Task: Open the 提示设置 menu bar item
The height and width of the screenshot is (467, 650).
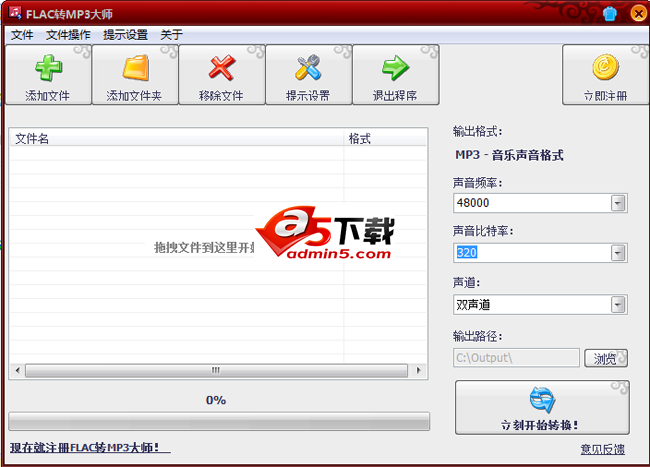Action: [x=125, y=35]
